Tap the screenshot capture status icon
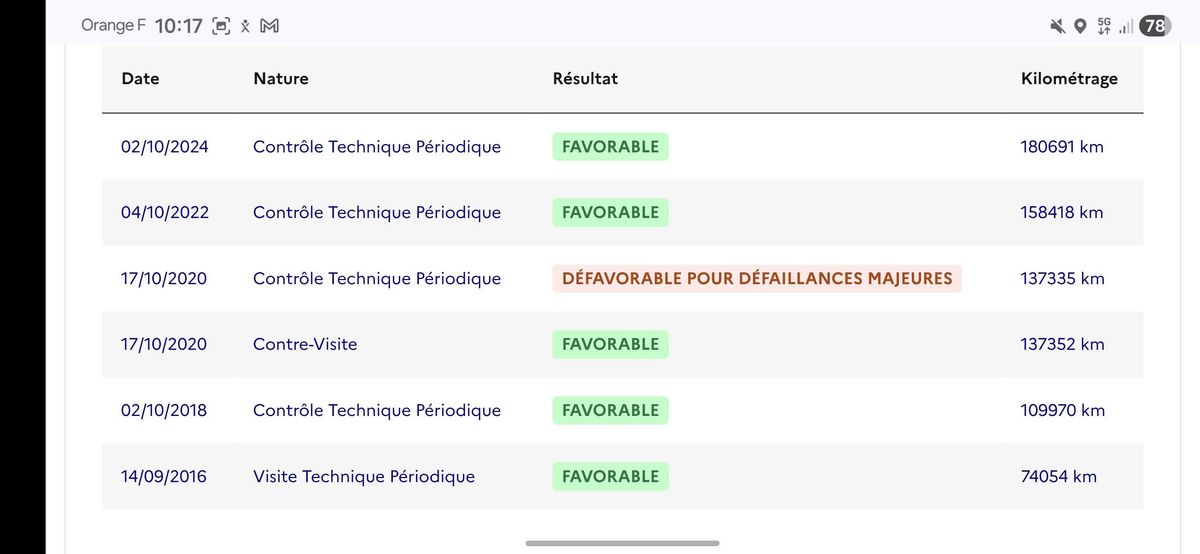Screen dimensions: 1200x554 click(221, 27)
